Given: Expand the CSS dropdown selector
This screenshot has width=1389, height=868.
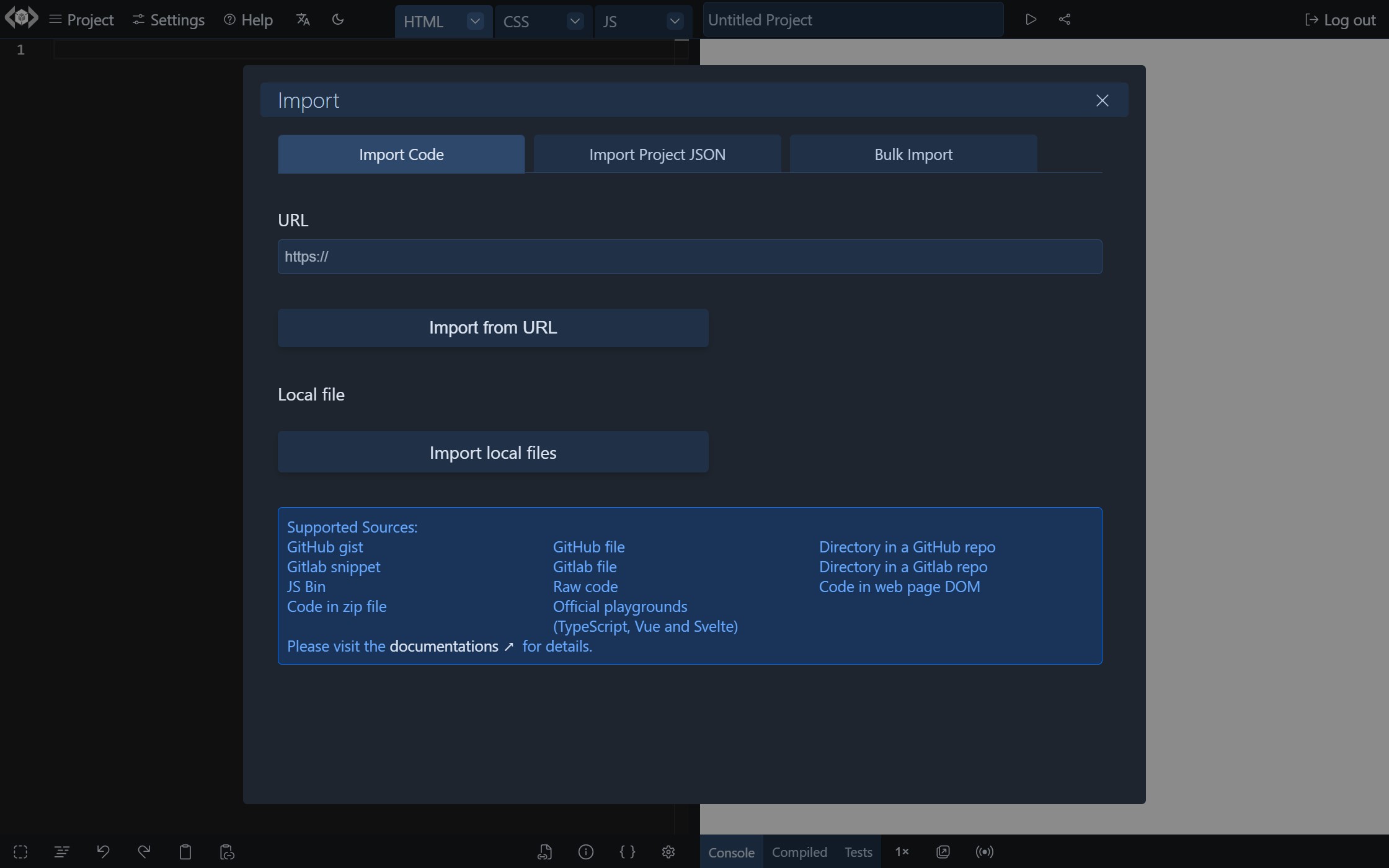Looking at the screenshot, I should click(574, 21).
